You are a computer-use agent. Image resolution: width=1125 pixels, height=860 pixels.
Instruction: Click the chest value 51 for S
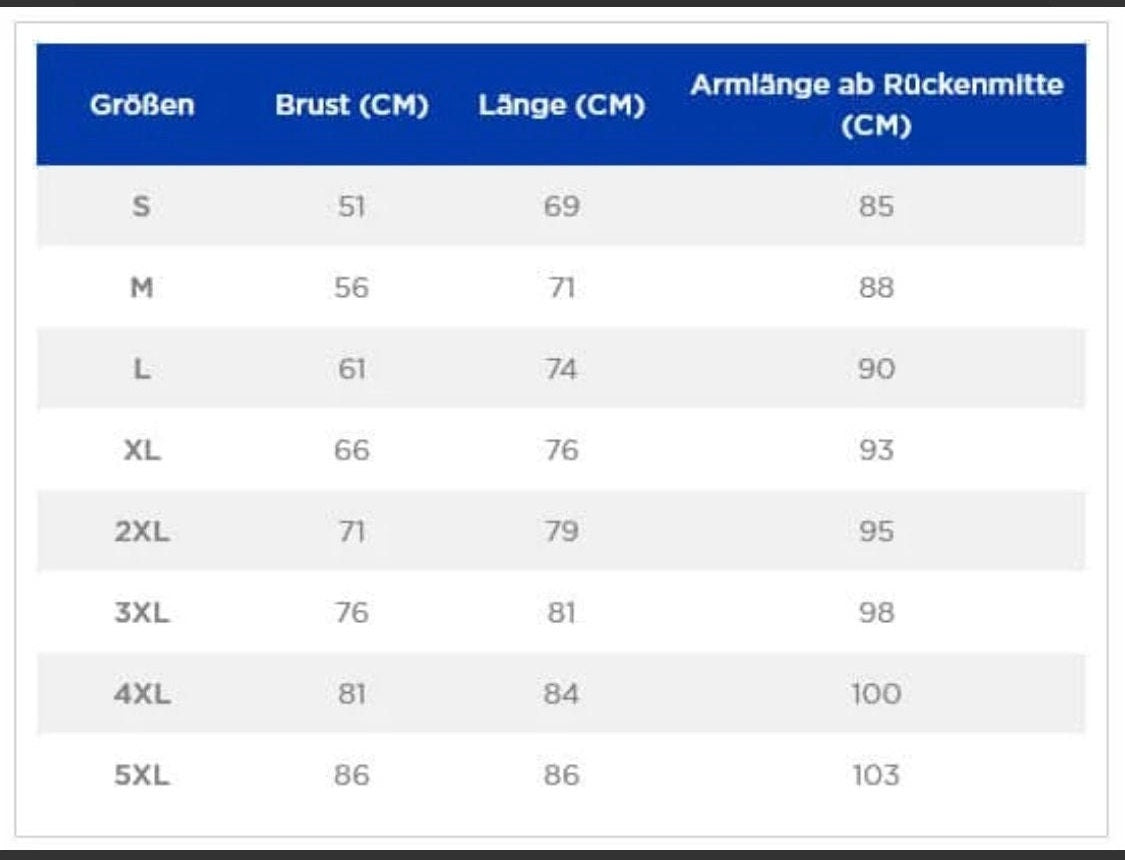point(352,207)
